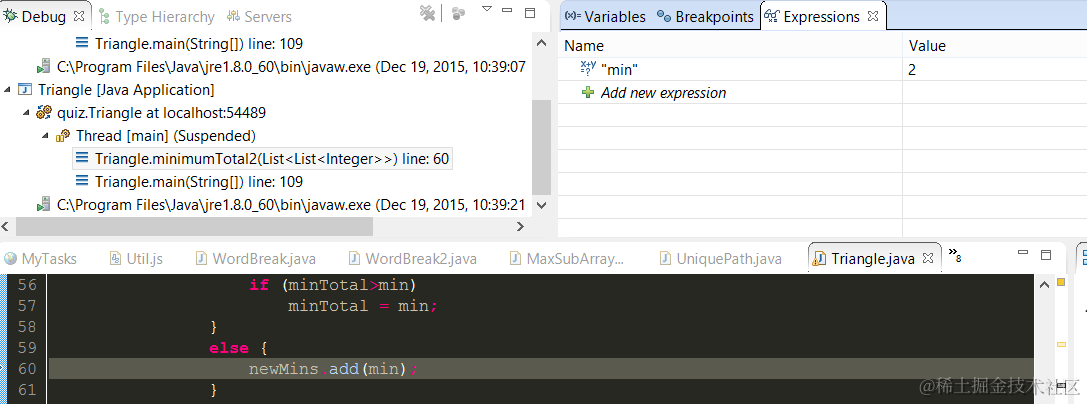
Task: Open the UniquePath.java editor tab
Action: (720, 259)
